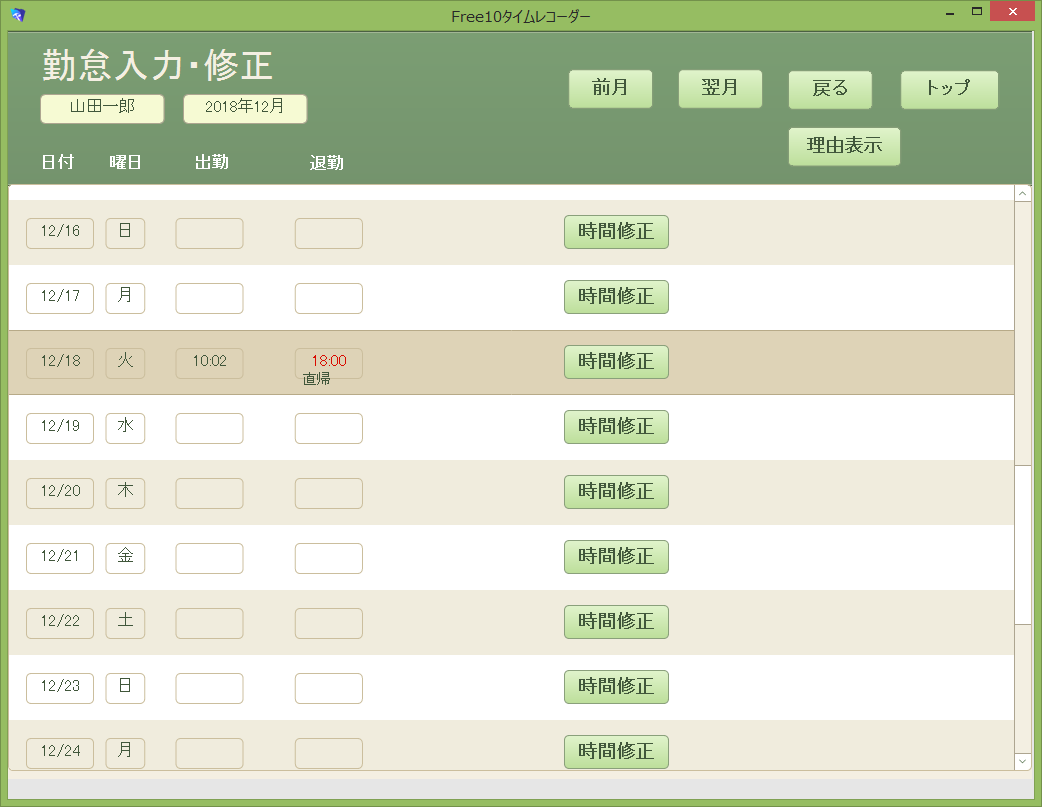Click the 12/19 clock-out field
Viewport: 1042px width, 807px height.
[329, 429]
